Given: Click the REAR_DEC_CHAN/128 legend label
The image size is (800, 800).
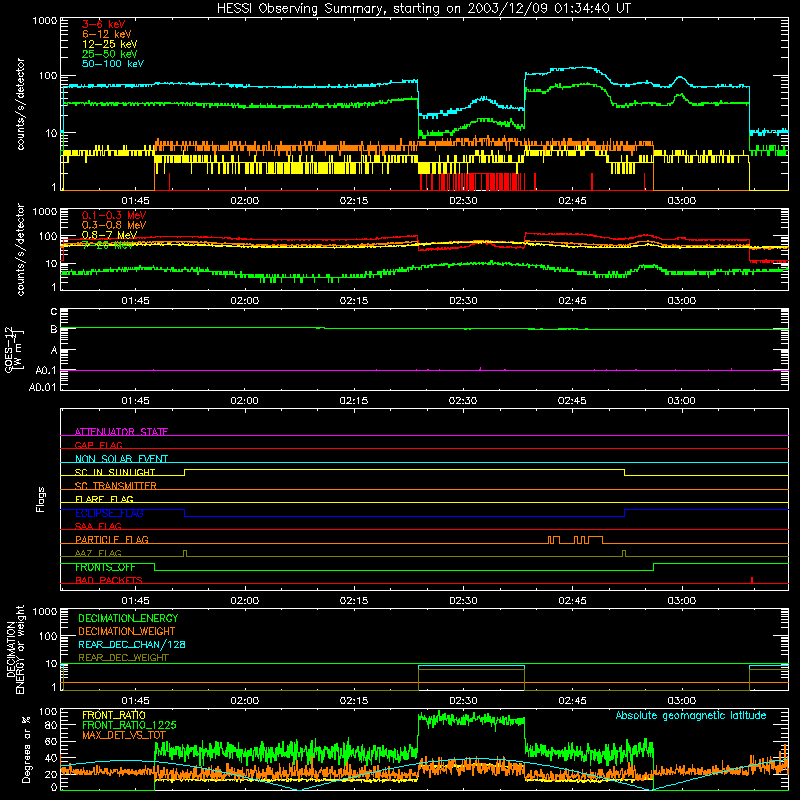Looking at the screenshot, I should coord(132,645).
